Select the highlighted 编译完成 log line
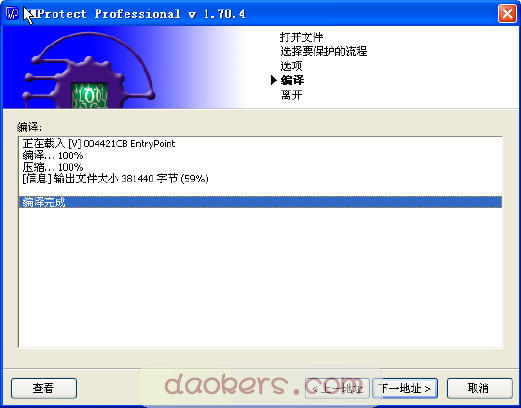521x408 pixels. click(260, 202)
